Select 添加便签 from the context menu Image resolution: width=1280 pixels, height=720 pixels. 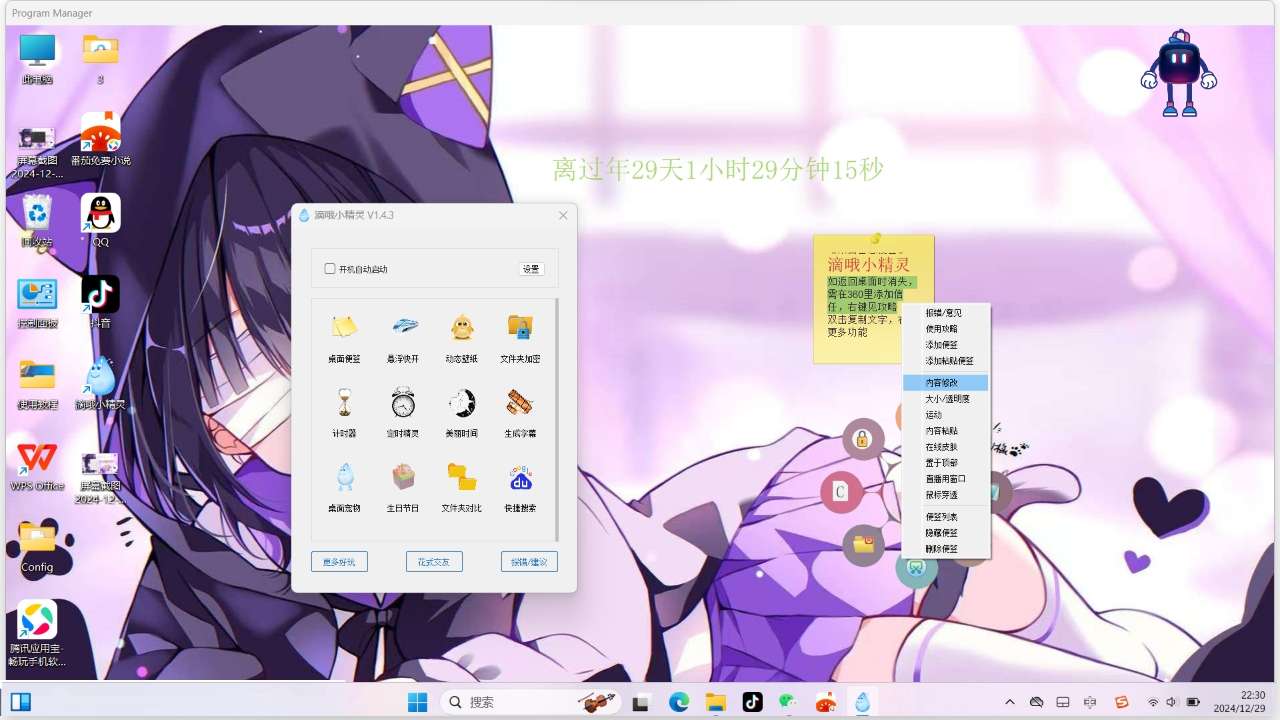pyautogui.click(x=946, y=345)
